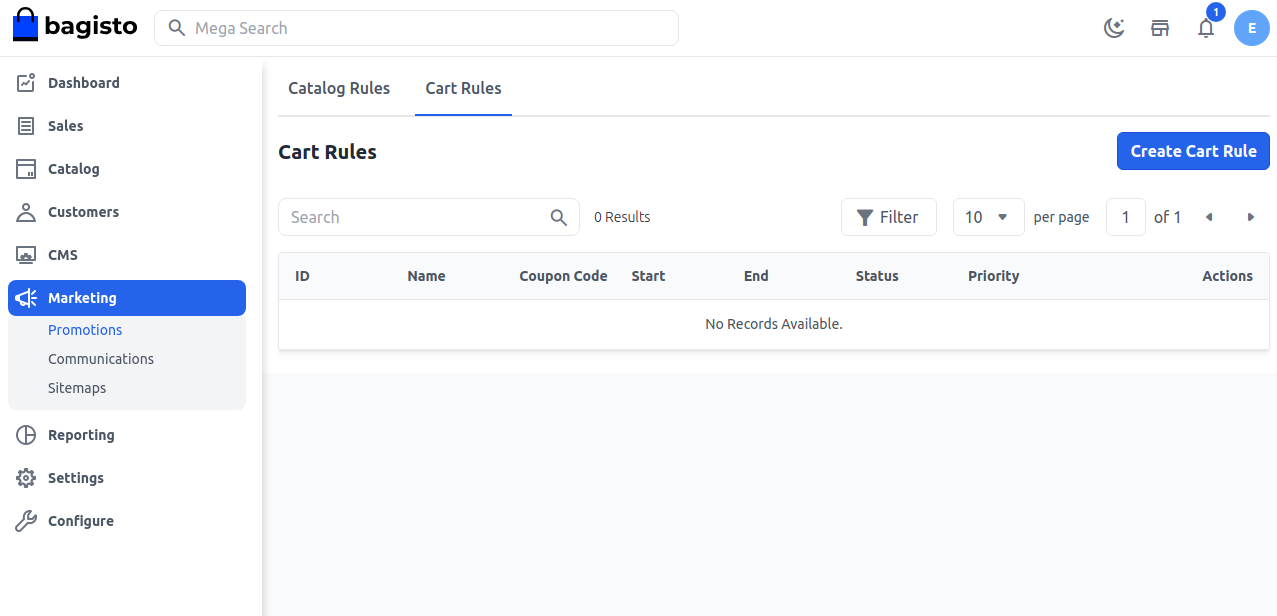
Task: Click the Create Cart Rule button
Action: click(1193, 151)
